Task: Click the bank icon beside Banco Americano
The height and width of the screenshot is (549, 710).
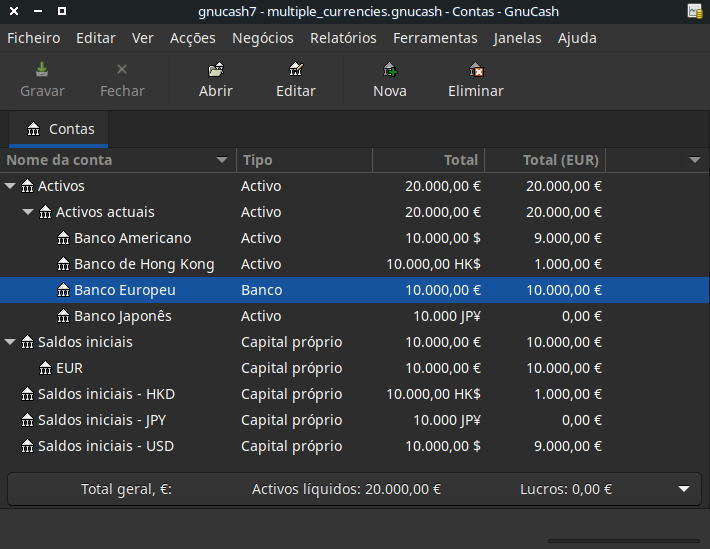Action: tap(64, 238)
